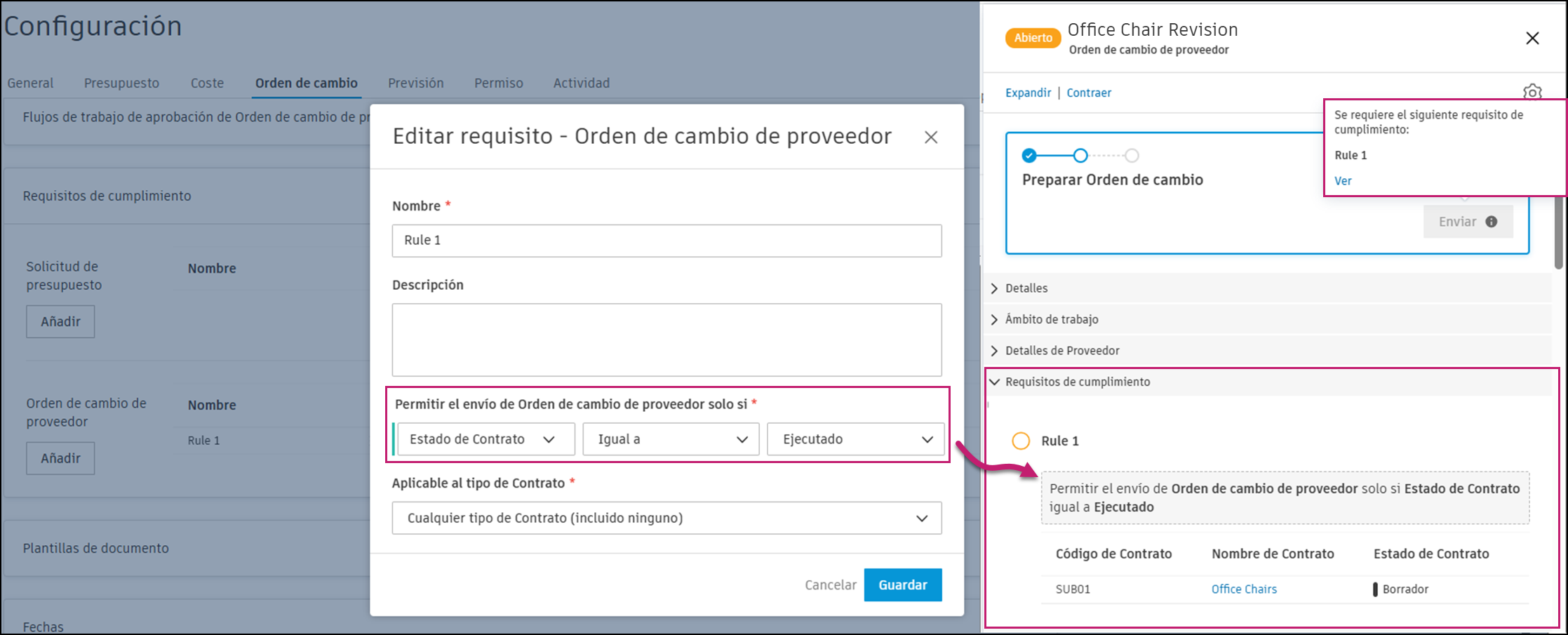Open the settings gear on Office Chair Revision panel
The height and width of the screenshot is (635, 1568).
(1532, 92)
